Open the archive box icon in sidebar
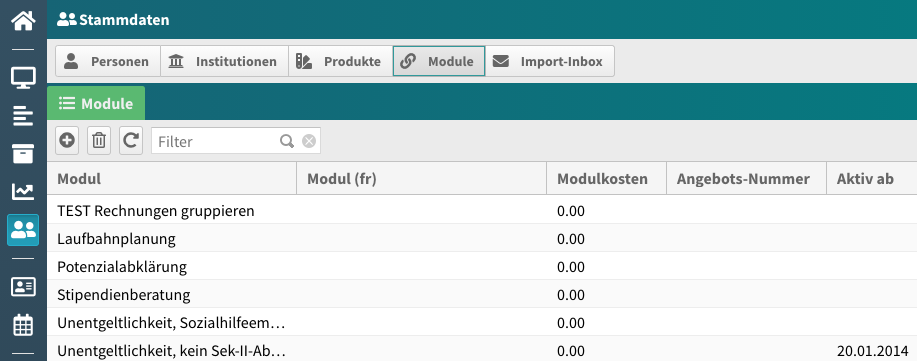917x361 pixels. point(23,153)
